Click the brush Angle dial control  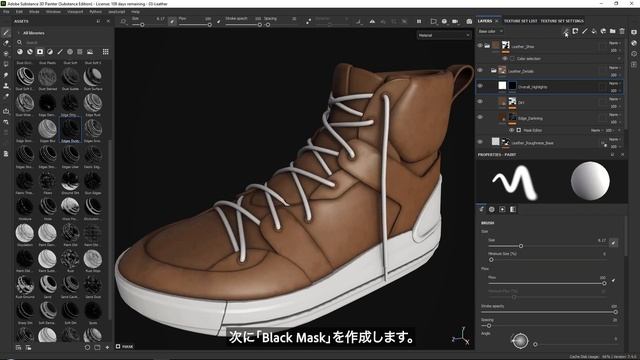coord(520,341)
